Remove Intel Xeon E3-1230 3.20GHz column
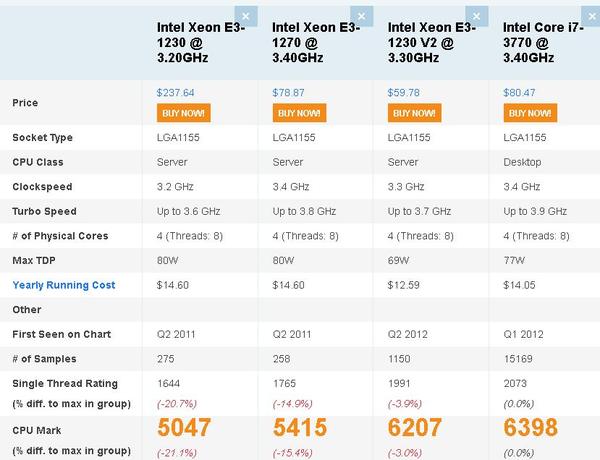This screenshot has height=460, width=600. click(249, 13)
